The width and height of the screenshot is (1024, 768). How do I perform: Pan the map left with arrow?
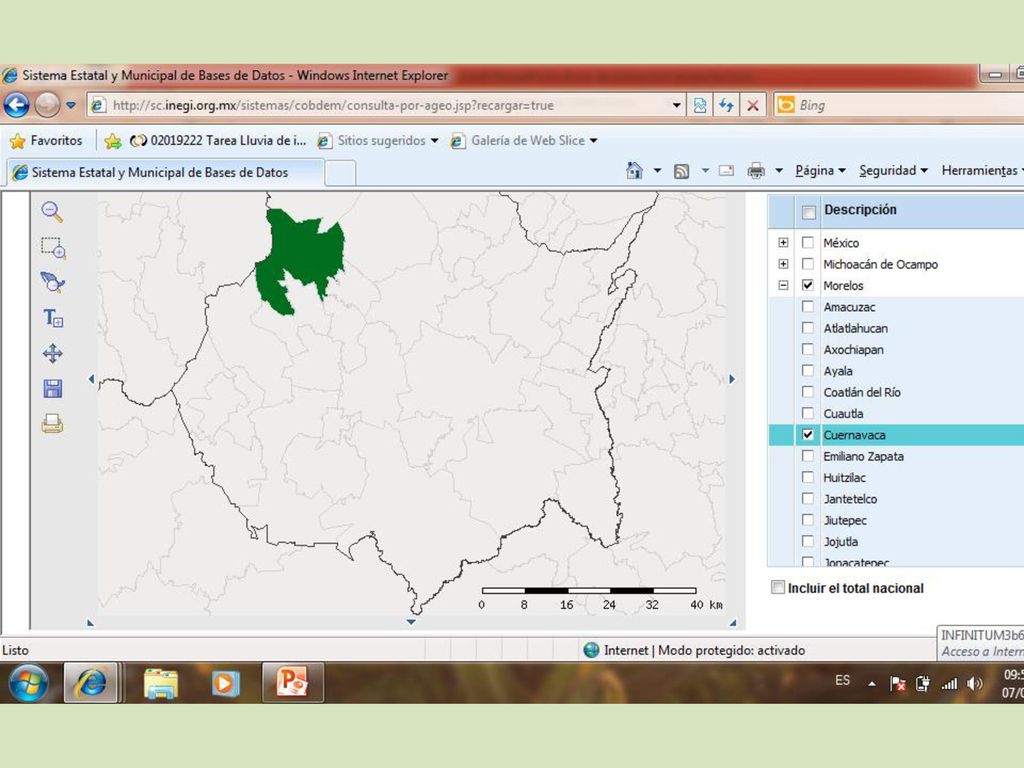[91, 379]
